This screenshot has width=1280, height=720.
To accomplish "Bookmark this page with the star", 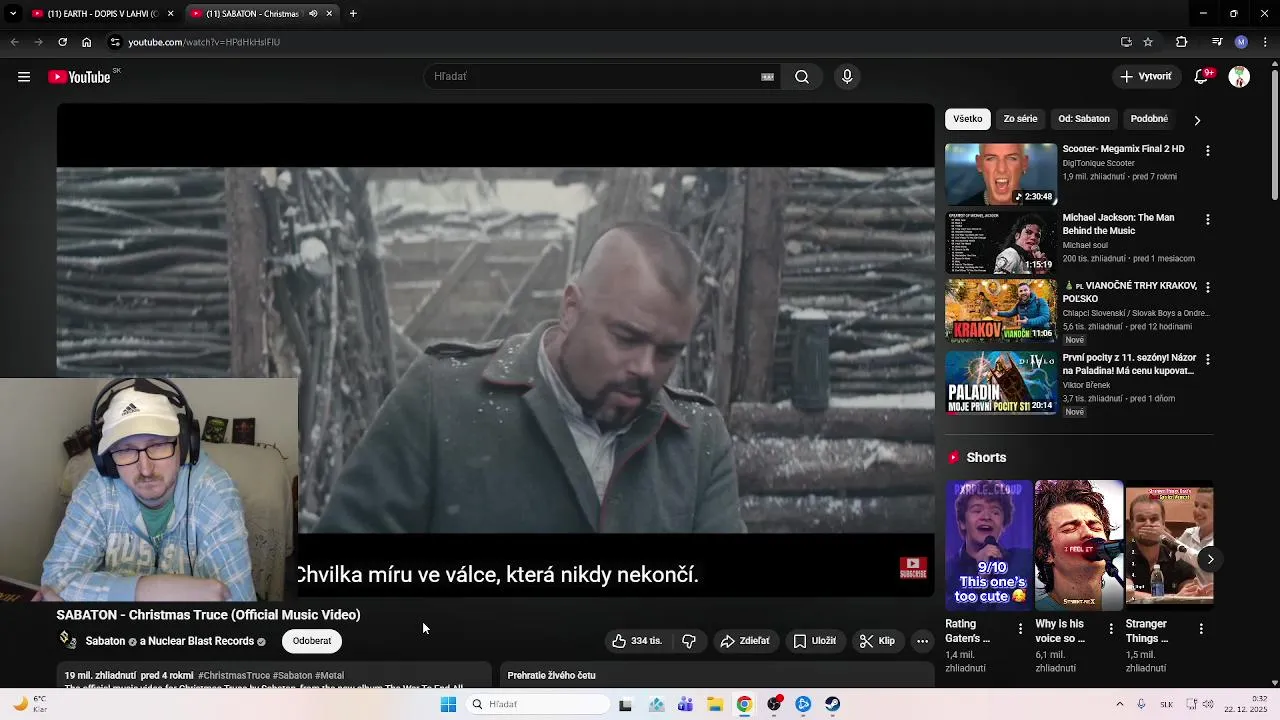I will 1148,42.
